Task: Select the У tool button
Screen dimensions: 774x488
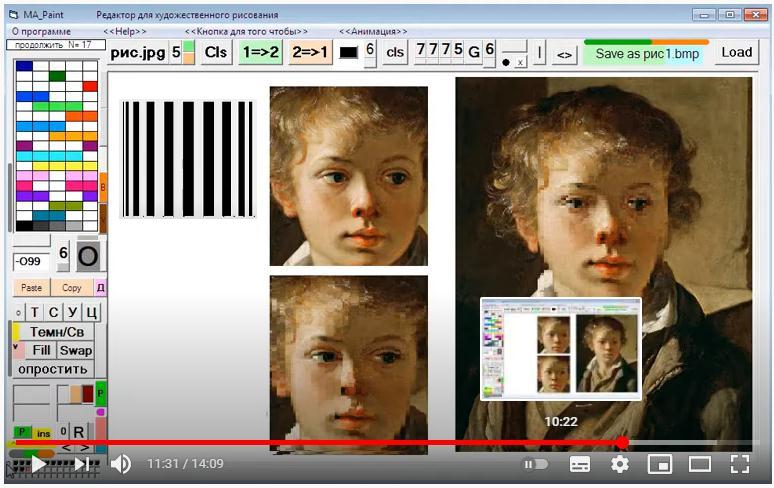Action: pyautogui.click(x=73, y=312)
